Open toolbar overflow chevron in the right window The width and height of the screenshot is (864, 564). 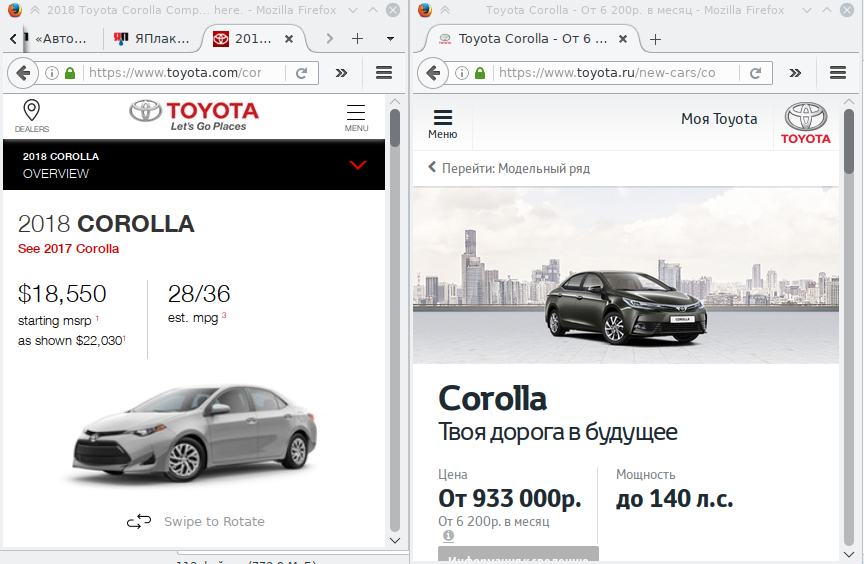click(x=795, y=73)
